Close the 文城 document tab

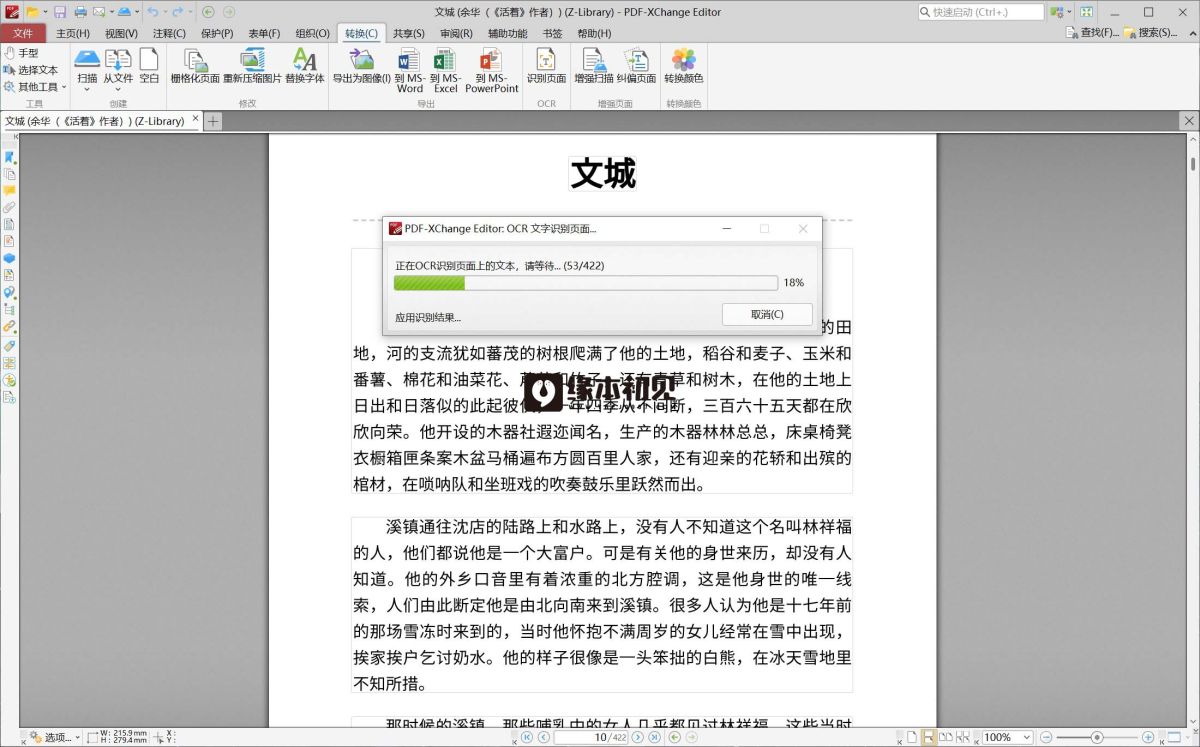point(195,120)
